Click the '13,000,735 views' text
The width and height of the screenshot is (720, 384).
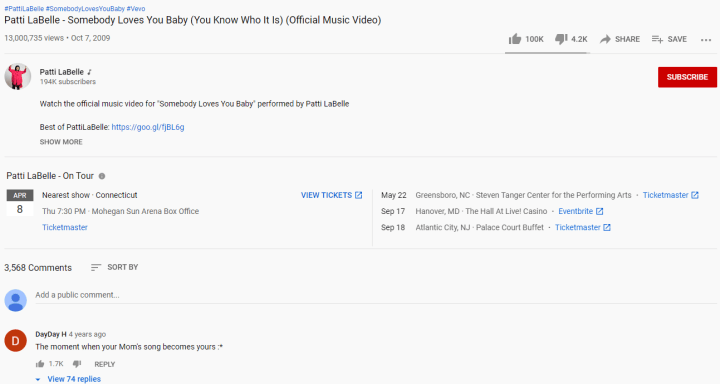34,38
